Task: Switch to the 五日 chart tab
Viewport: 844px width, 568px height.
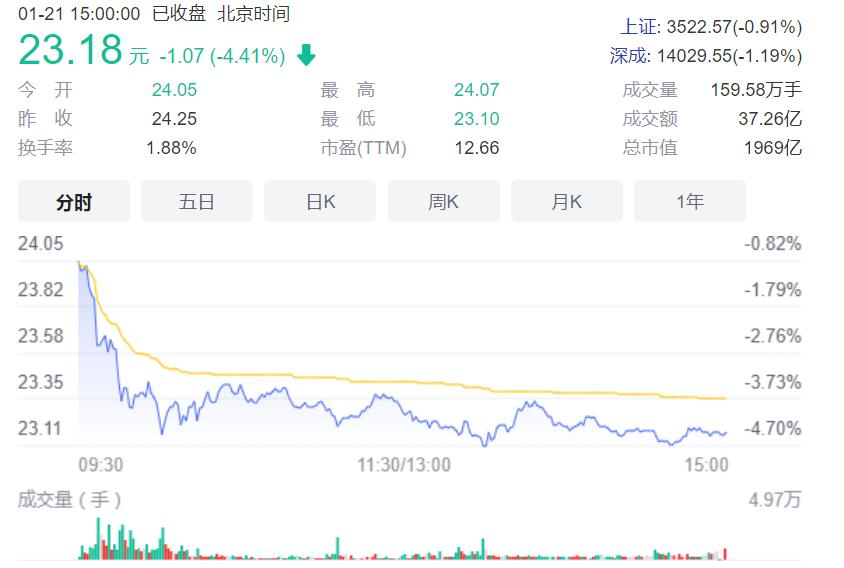Action: point(197,201)
